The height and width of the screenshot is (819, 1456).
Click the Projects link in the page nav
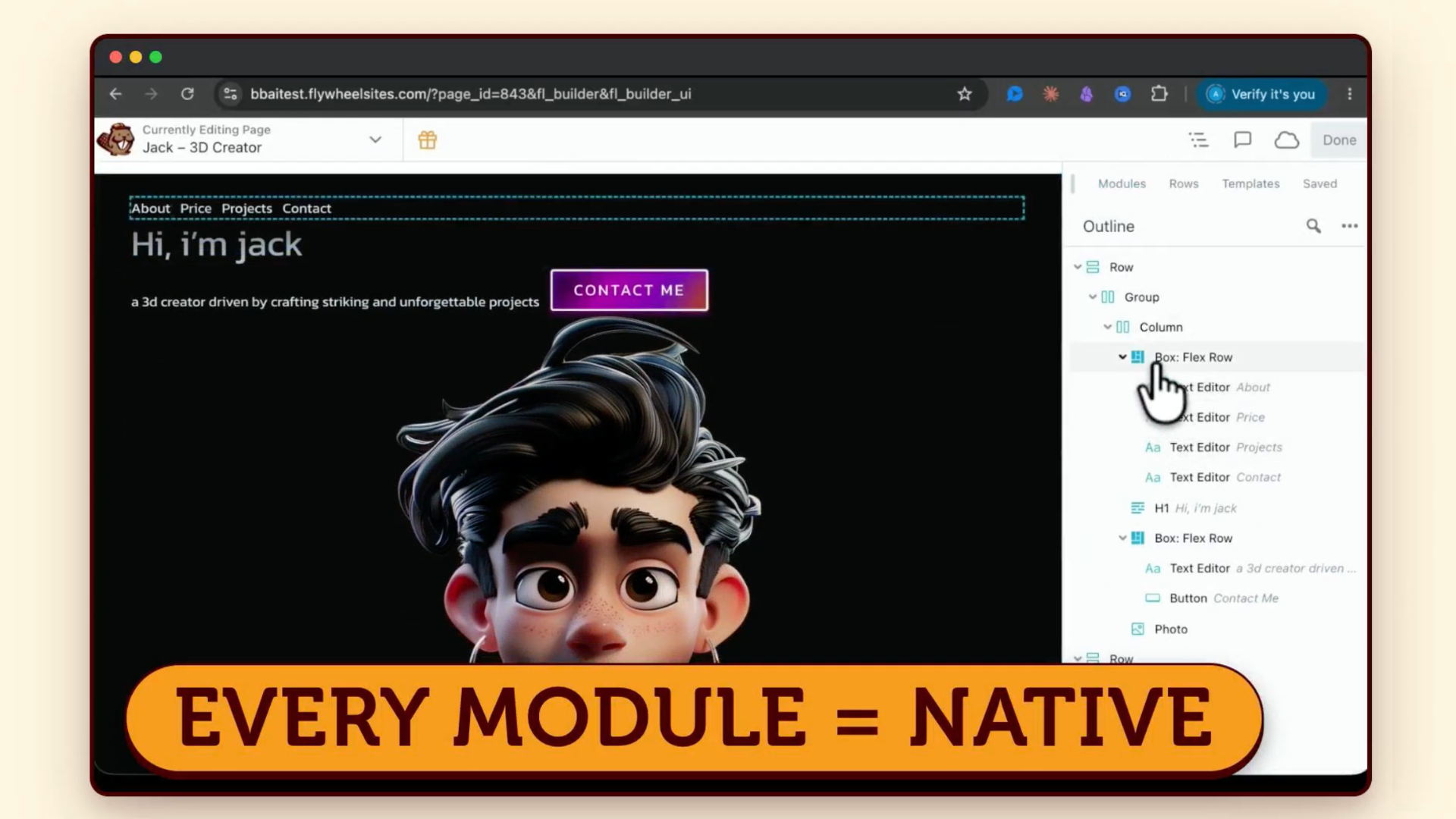point(246,209)
